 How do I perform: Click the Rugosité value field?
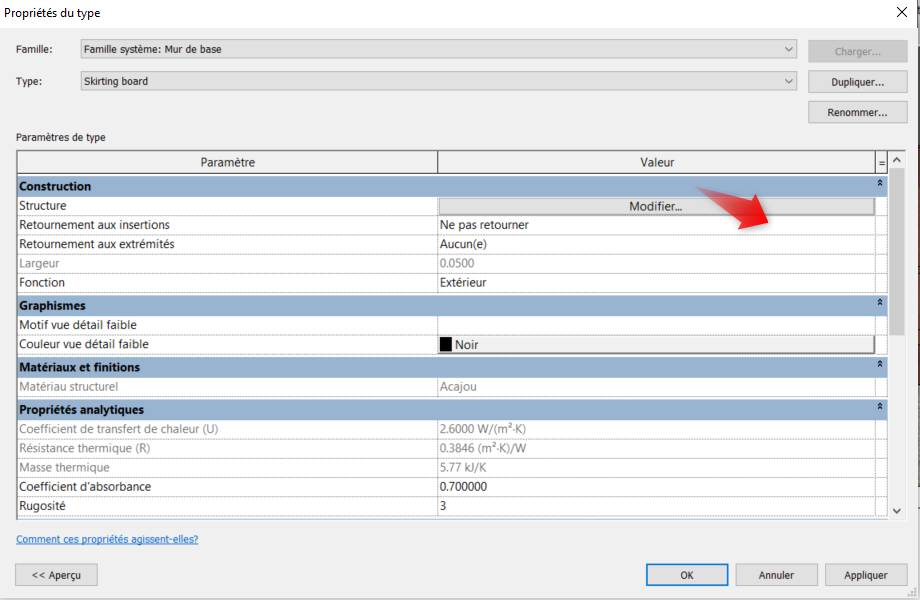[655, 507]
